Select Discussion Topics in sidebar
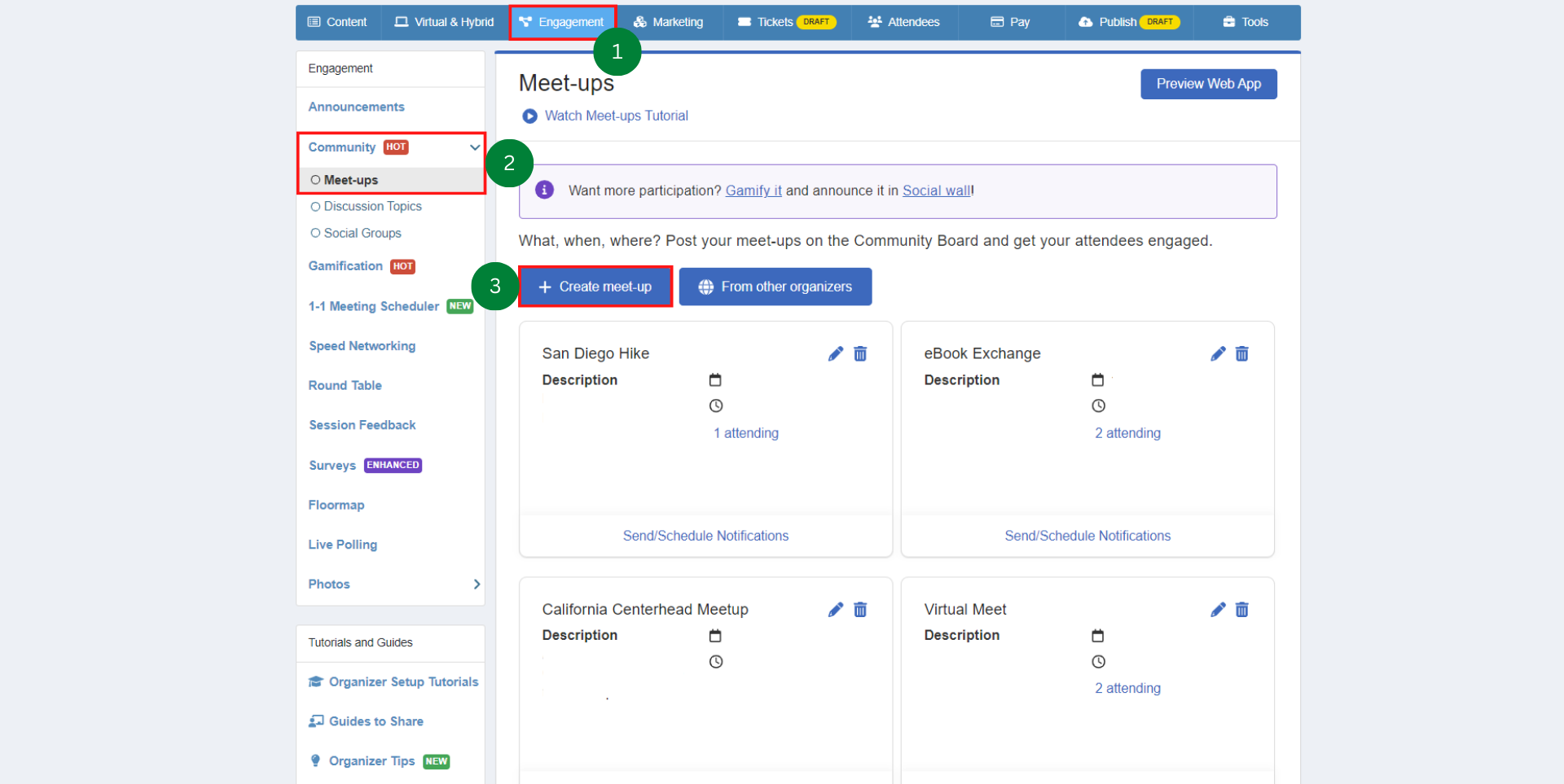The image size is (1564, 784). tap(366, 207)
